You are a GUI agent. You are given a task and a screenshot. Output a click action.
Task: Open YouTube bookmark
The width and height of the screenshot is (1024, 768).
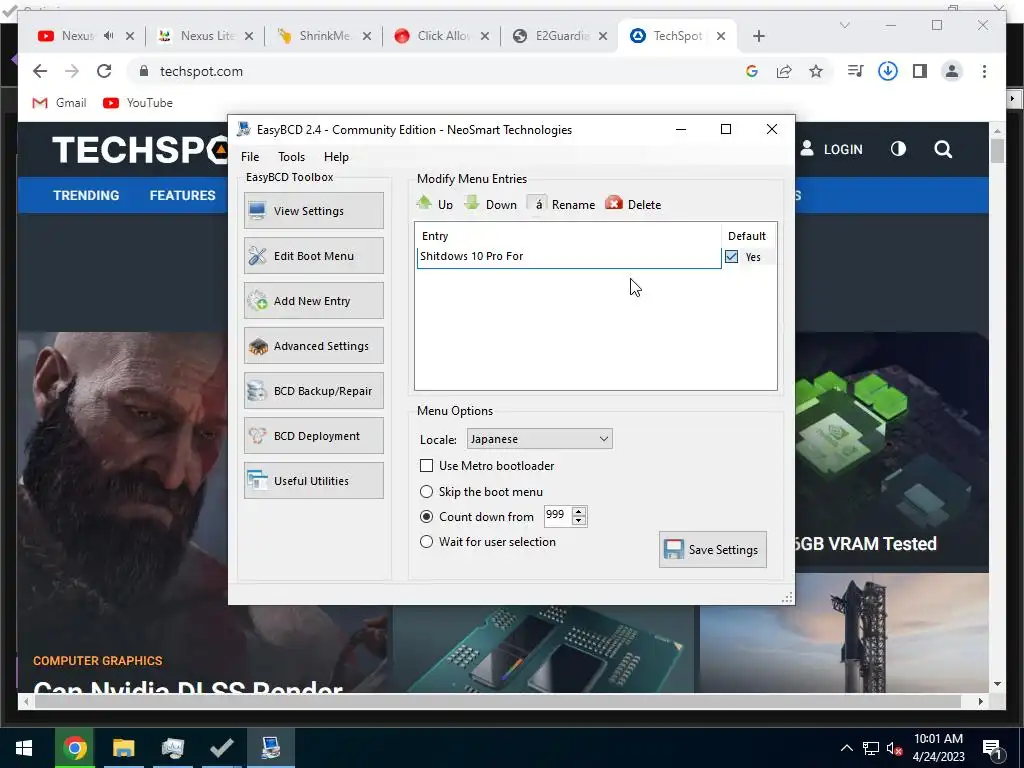[138, 103]
